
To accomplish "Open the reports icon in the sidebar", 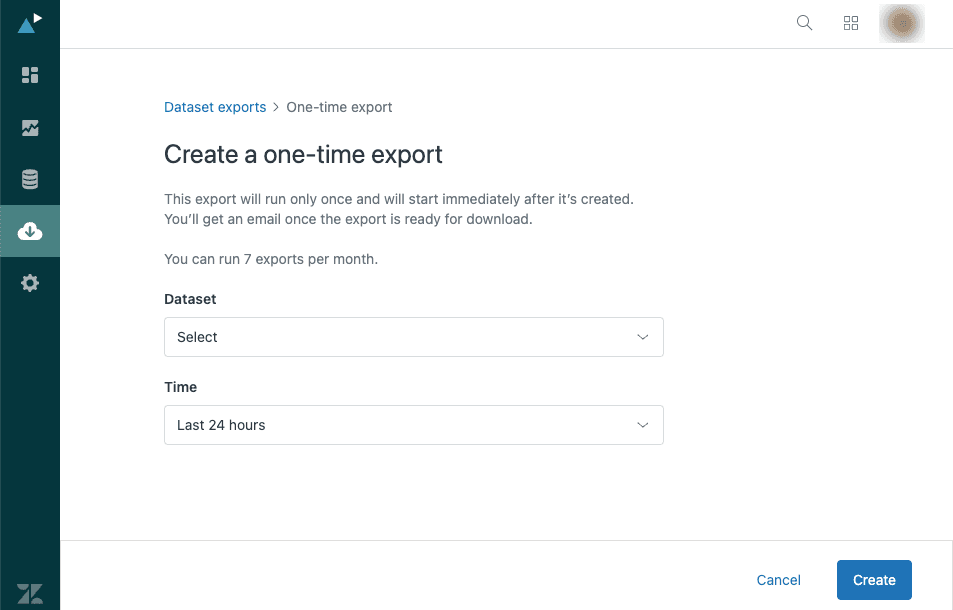I will point(30,127).
